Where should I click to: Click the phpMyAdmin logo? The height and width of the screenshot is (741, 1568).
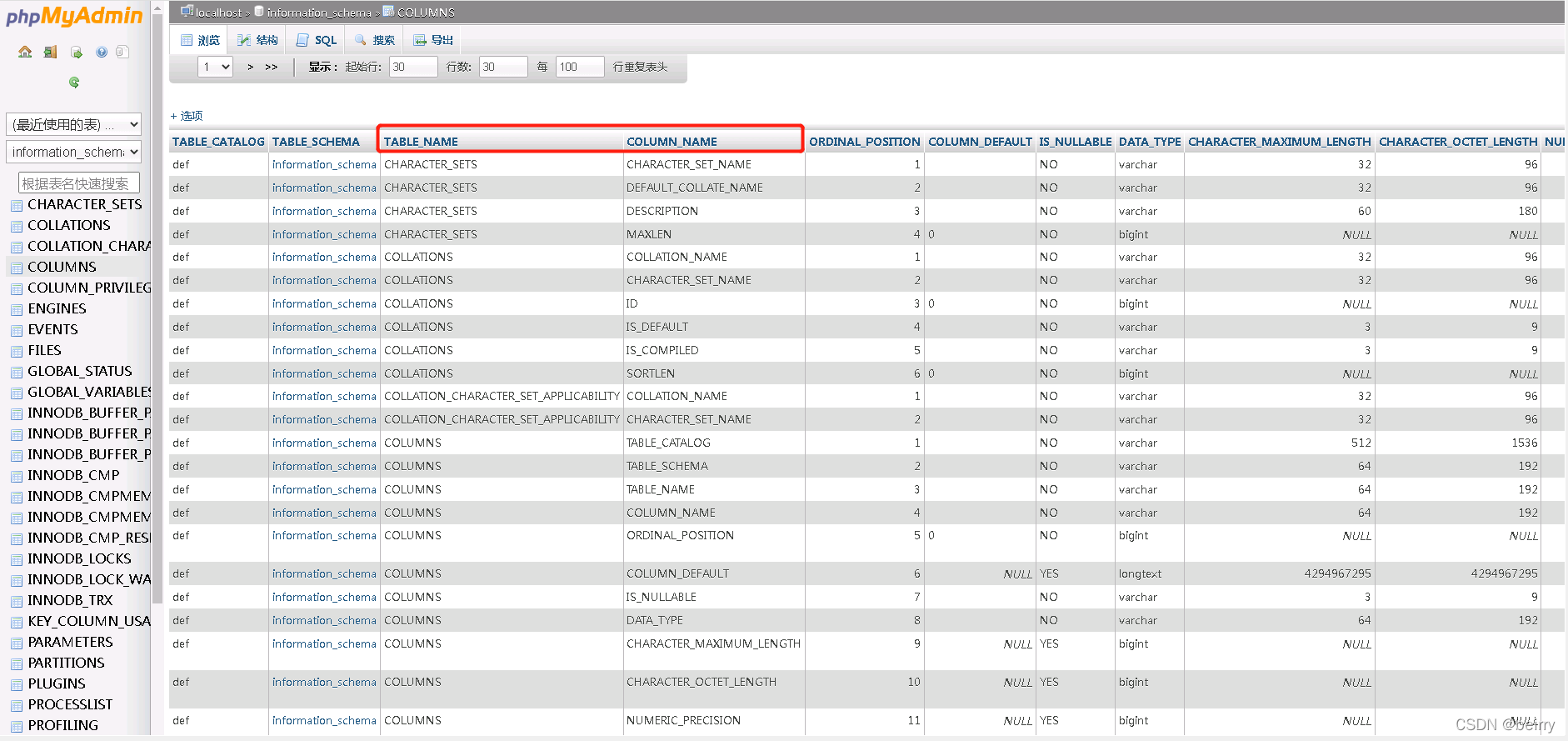(x=75, y=16)
